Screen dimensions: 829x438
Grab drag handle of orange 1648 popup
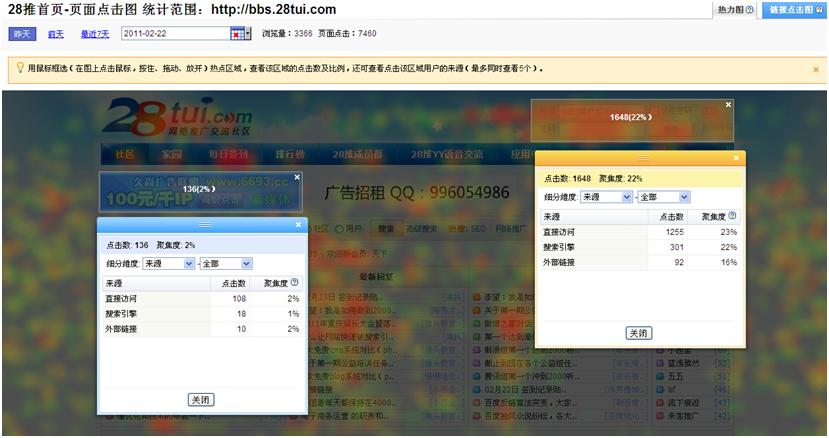[642, 158]
